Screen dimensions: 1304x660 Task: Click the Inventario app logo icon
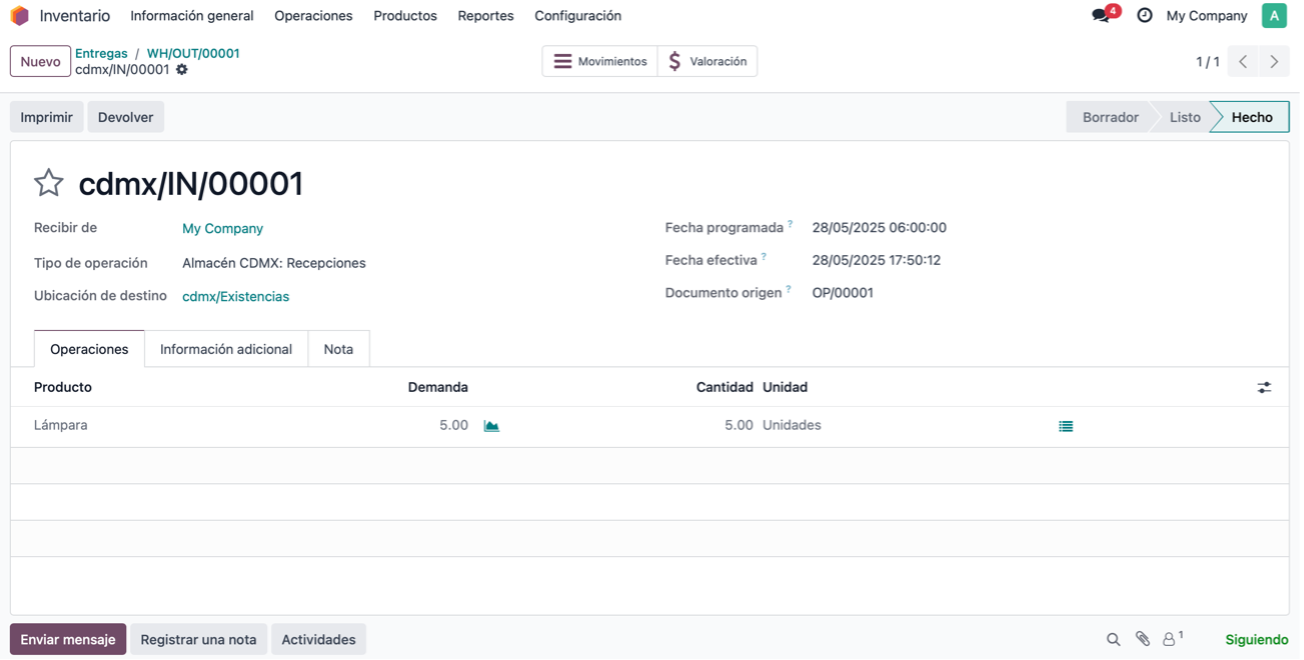pyautogui.click(x=19, y=16)
